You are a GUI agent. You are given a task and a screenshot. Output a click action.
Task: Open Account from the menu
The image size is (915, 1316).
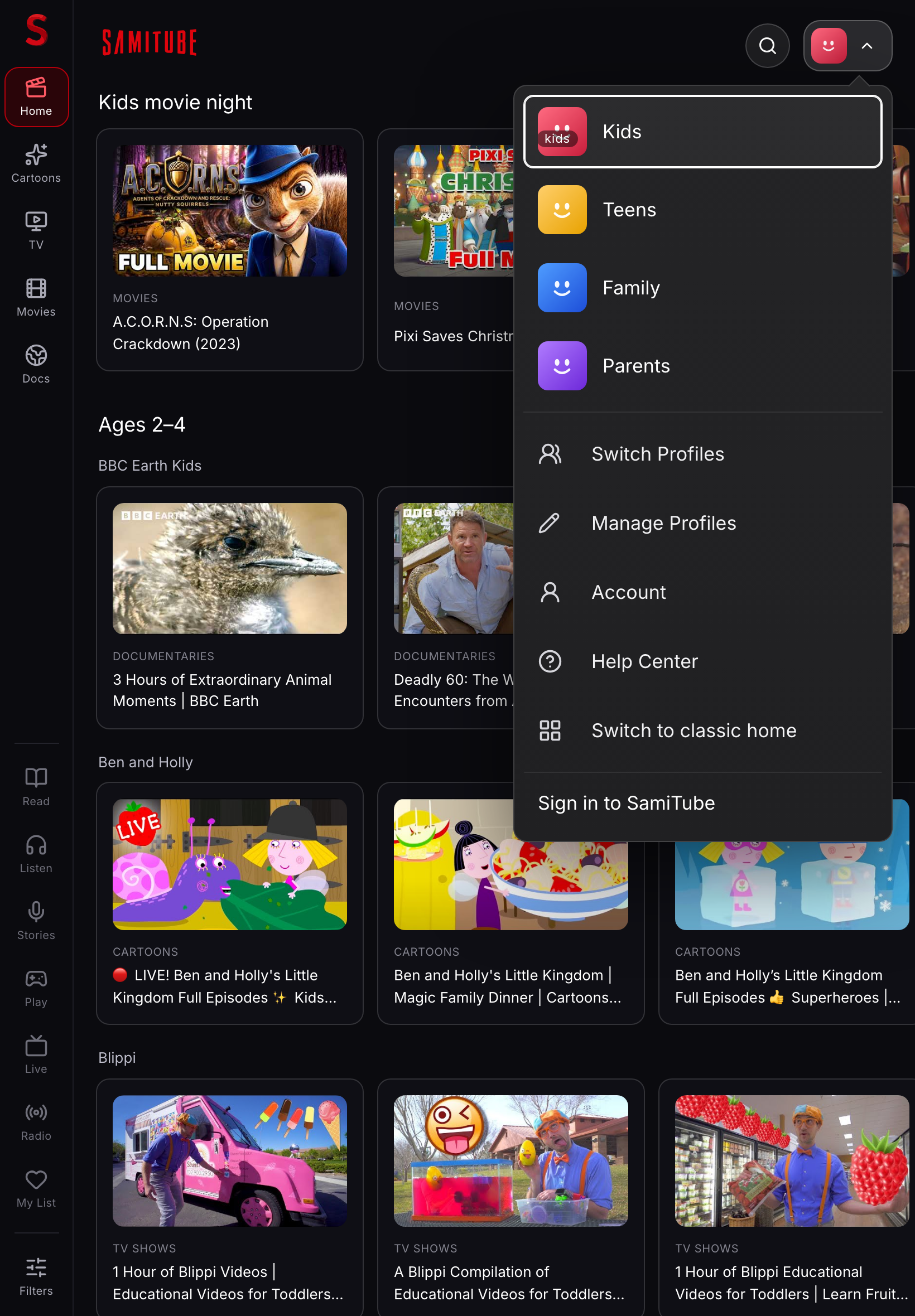pos(702,592)
